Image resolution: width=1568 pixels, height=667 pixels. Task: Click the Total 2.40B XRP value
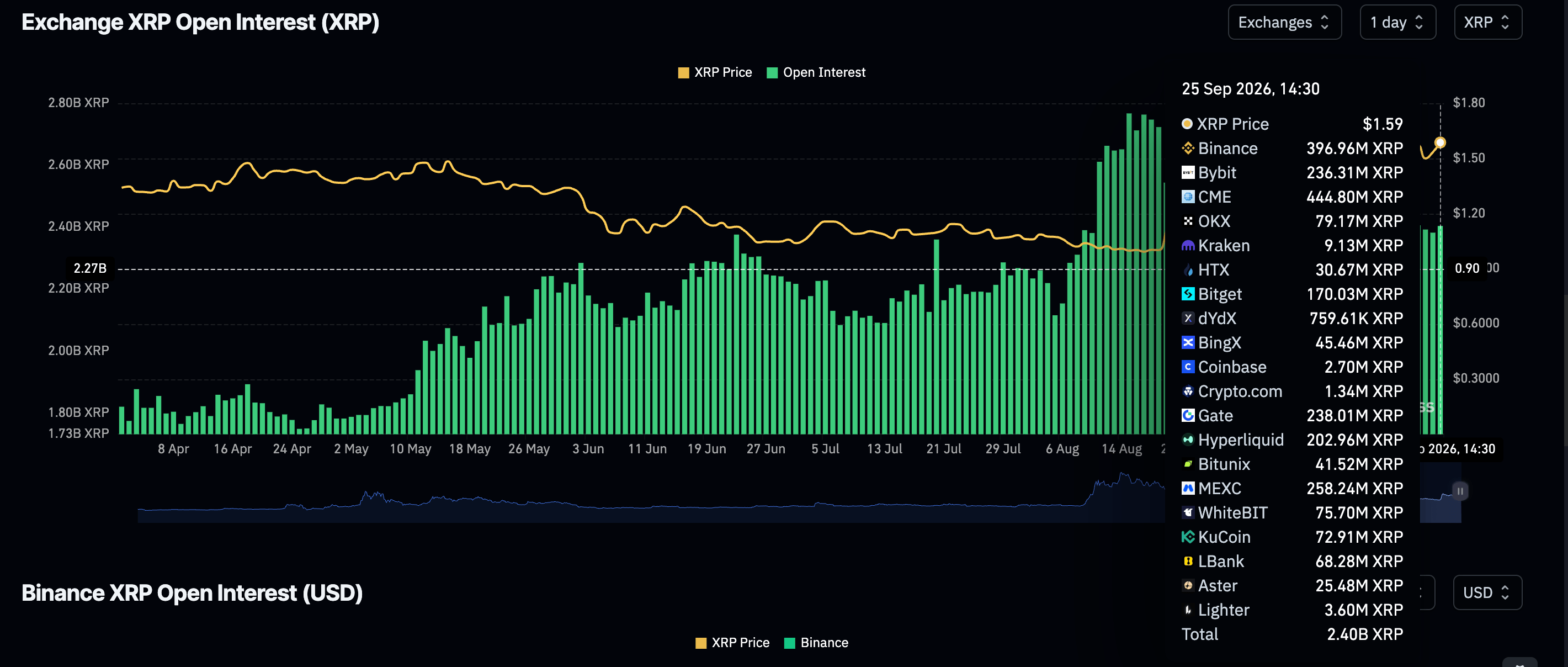click(x=1365, y=634)
